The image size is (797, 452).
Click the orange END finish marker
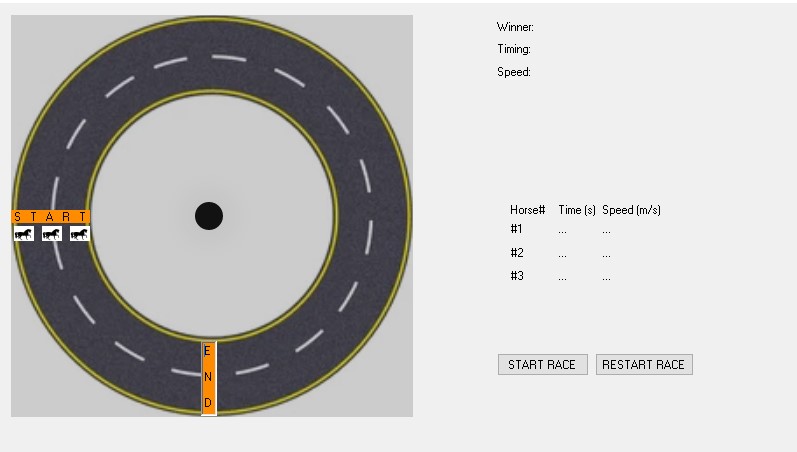tap(209, 378)
